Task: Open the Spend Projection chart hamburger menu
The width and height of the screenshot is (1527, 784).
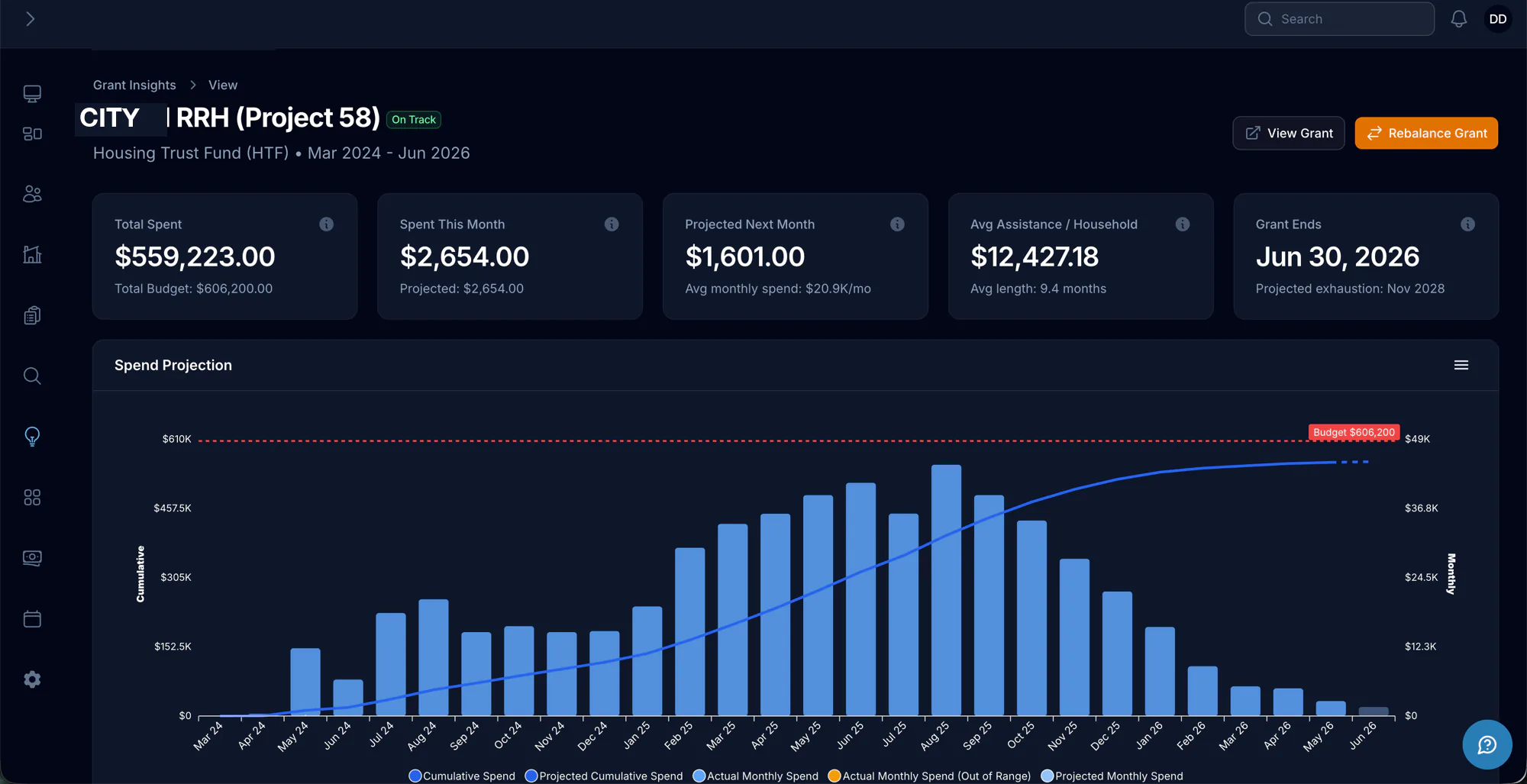Action: pos(1461,365)
